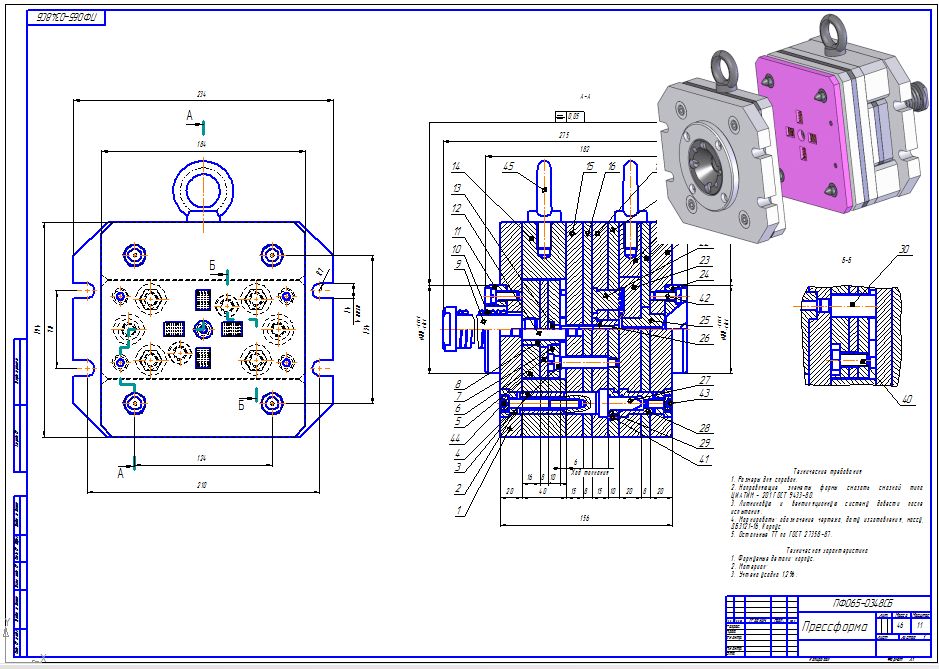Image resolution: width=939 pixels, height=669 pixels.
Task: Click part callout 13
Action: 457,189
